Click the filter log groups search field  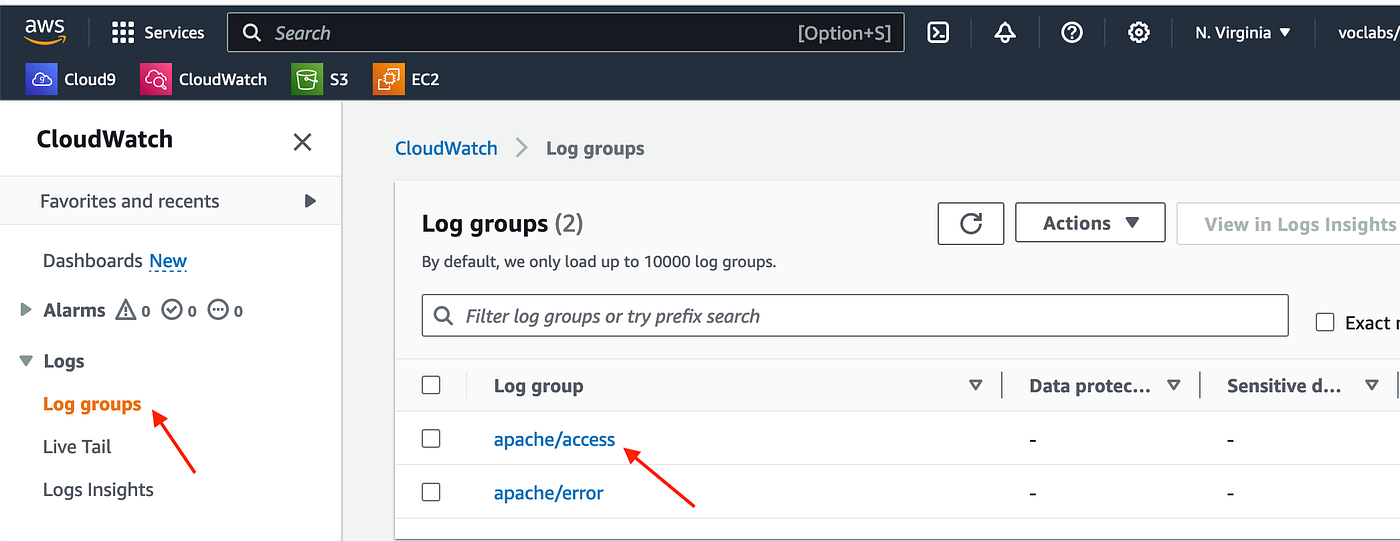pos(855,316)
